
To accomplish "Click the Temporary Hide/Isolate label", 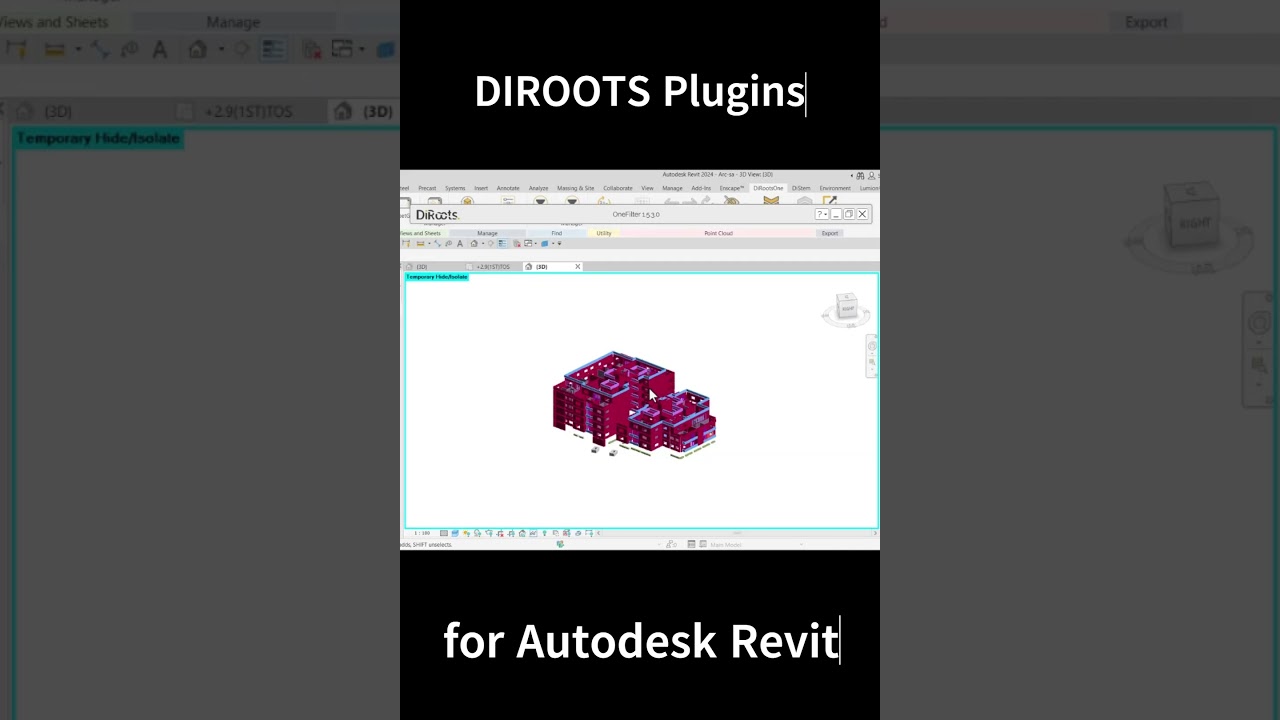I will [x=437, y=277].
